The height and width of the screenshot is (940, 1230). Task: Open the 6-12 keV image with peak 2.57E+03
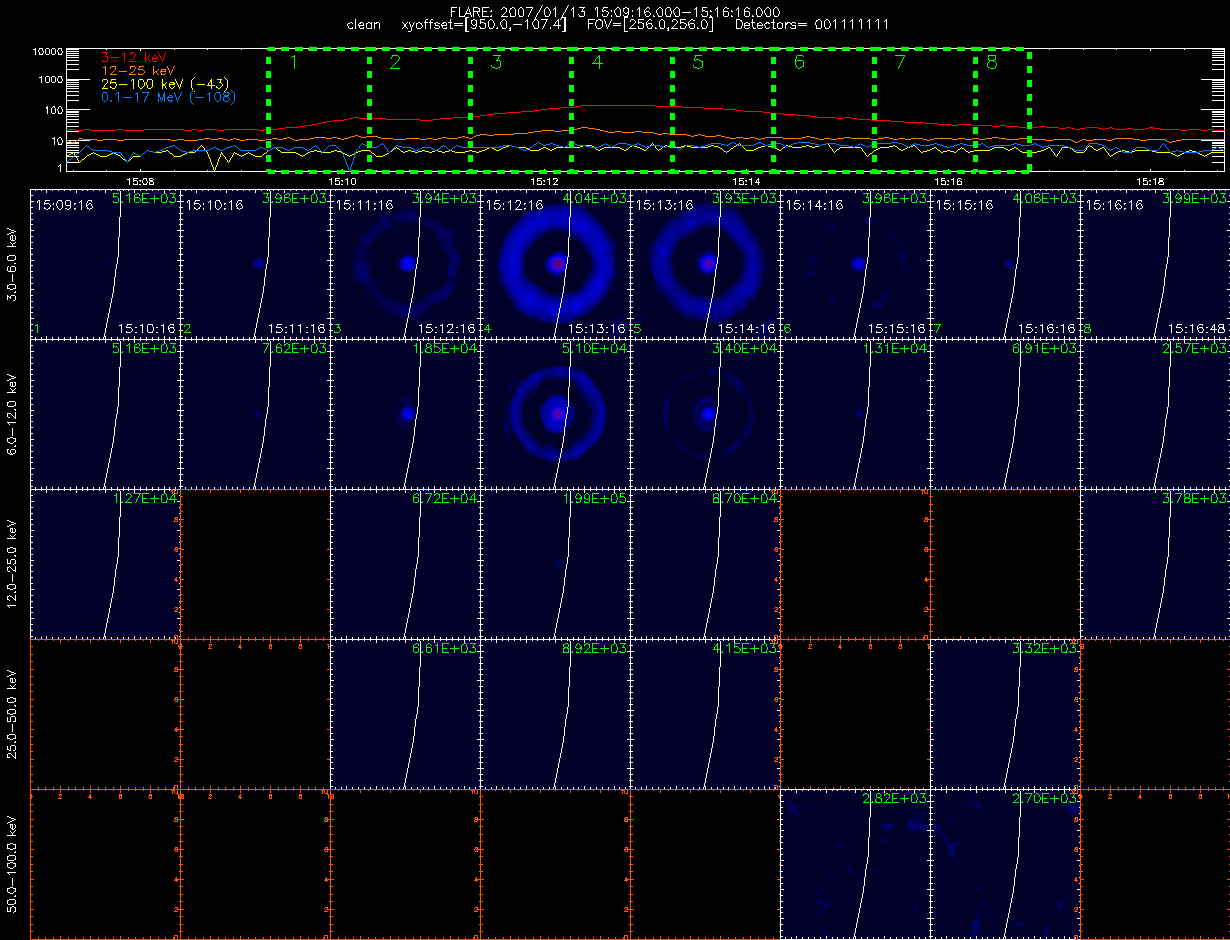[x=1155, y=413]
